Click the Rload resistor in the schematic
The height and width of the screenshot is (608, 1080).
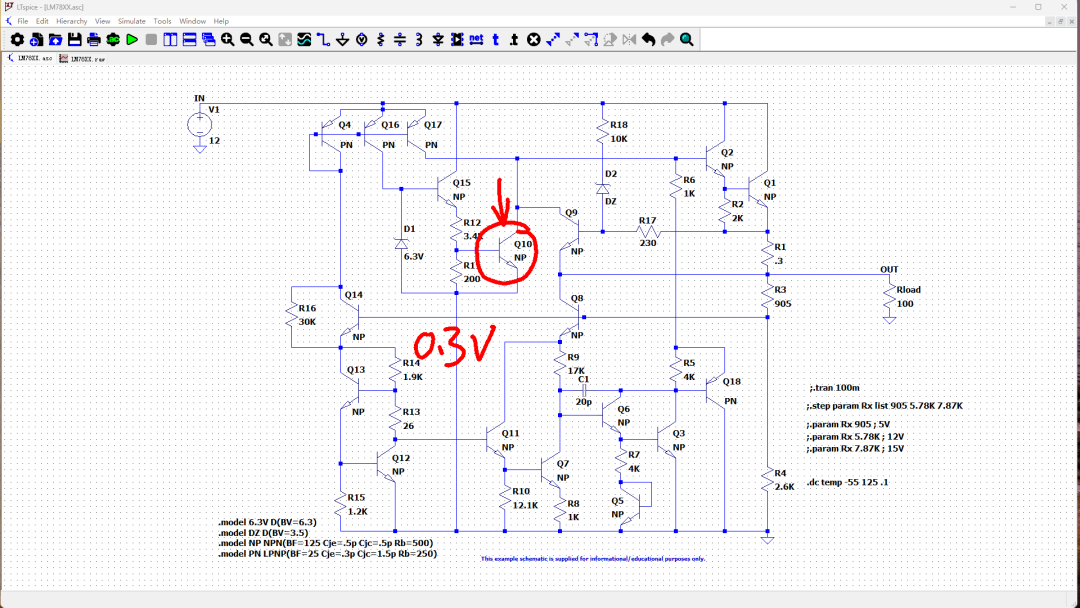(x=889, y=296)
